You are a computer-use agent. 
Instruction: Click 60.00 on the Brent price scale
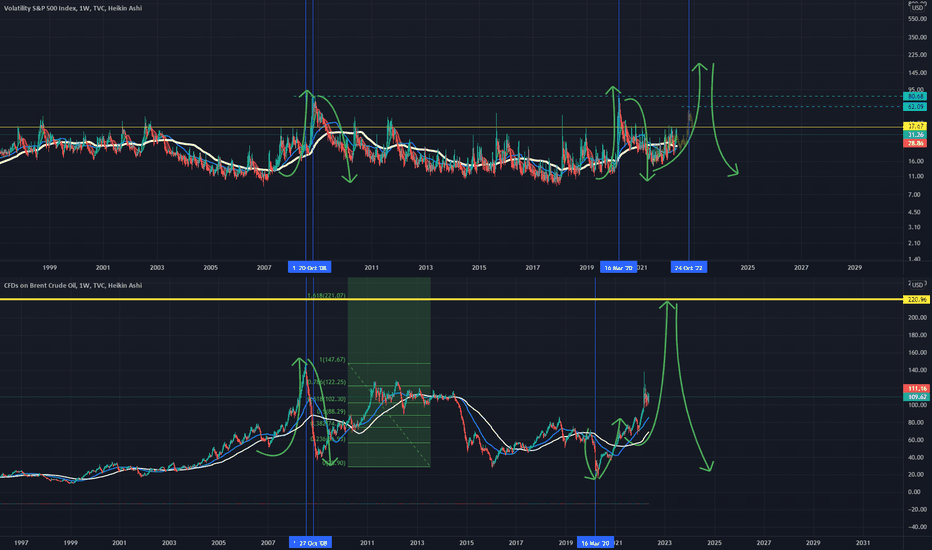pos(918,440)
